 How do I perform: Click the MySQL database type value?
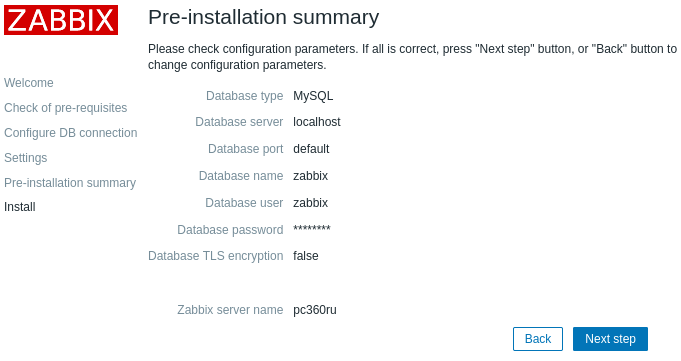(313, 96)
